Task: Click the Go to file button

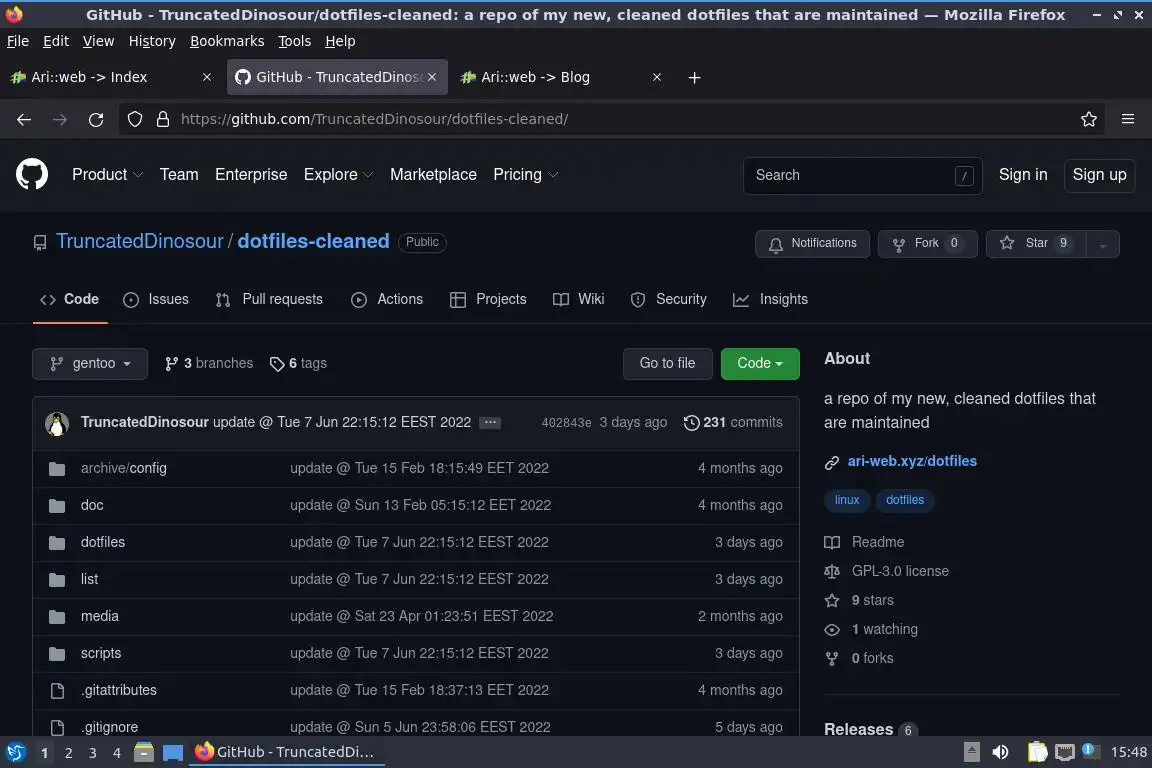Action: tap(667, 364)
